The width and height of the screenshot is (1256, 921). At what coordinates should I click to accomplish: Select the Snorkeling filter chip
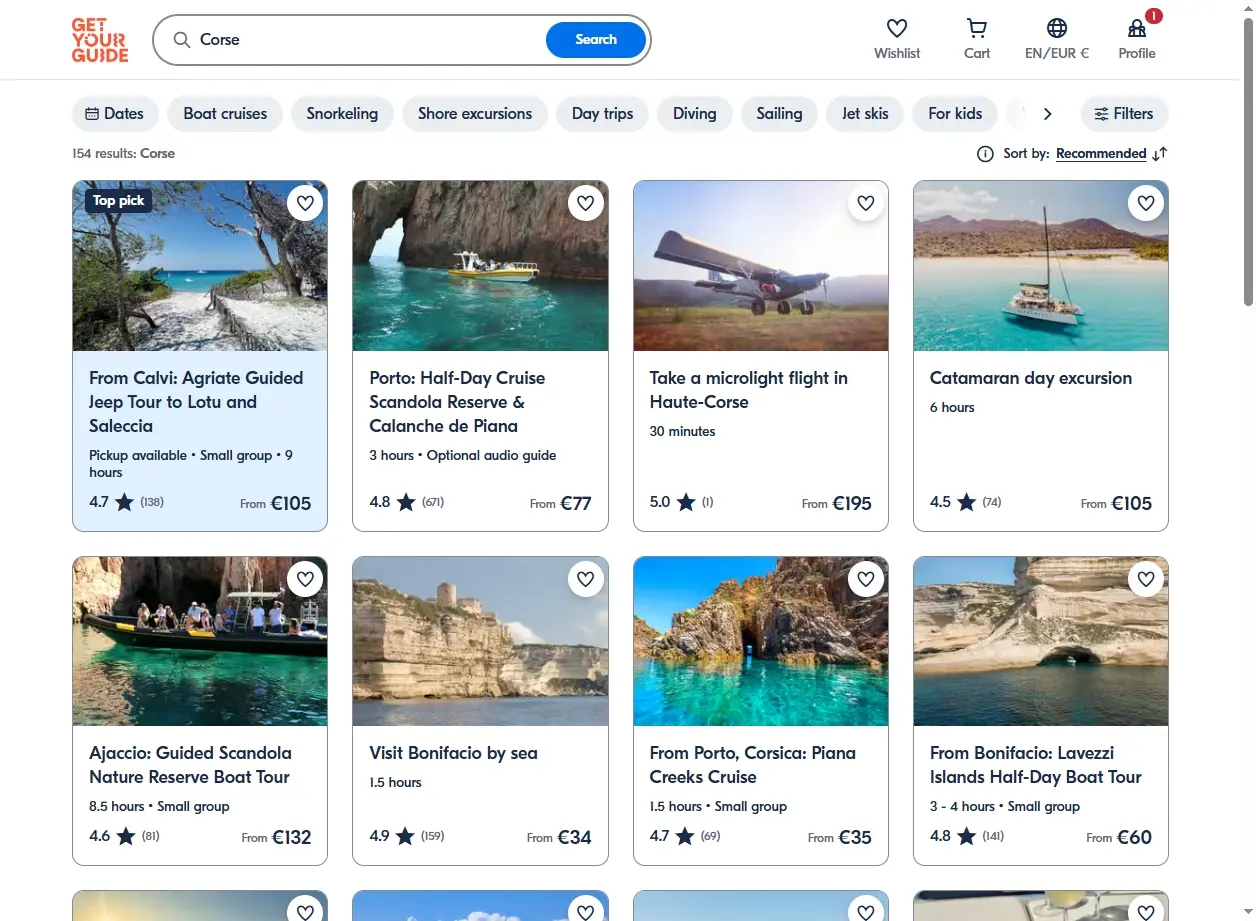click(x=342, y=114)
